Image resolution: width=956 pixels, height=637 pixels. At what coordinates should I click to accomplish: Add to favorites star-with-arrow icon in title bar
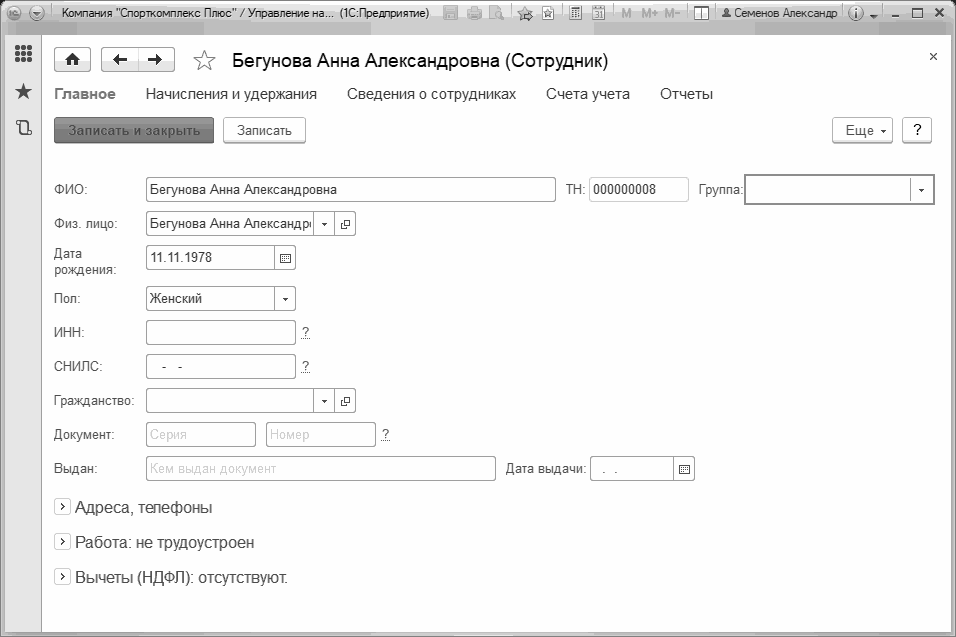click(525, 13)
